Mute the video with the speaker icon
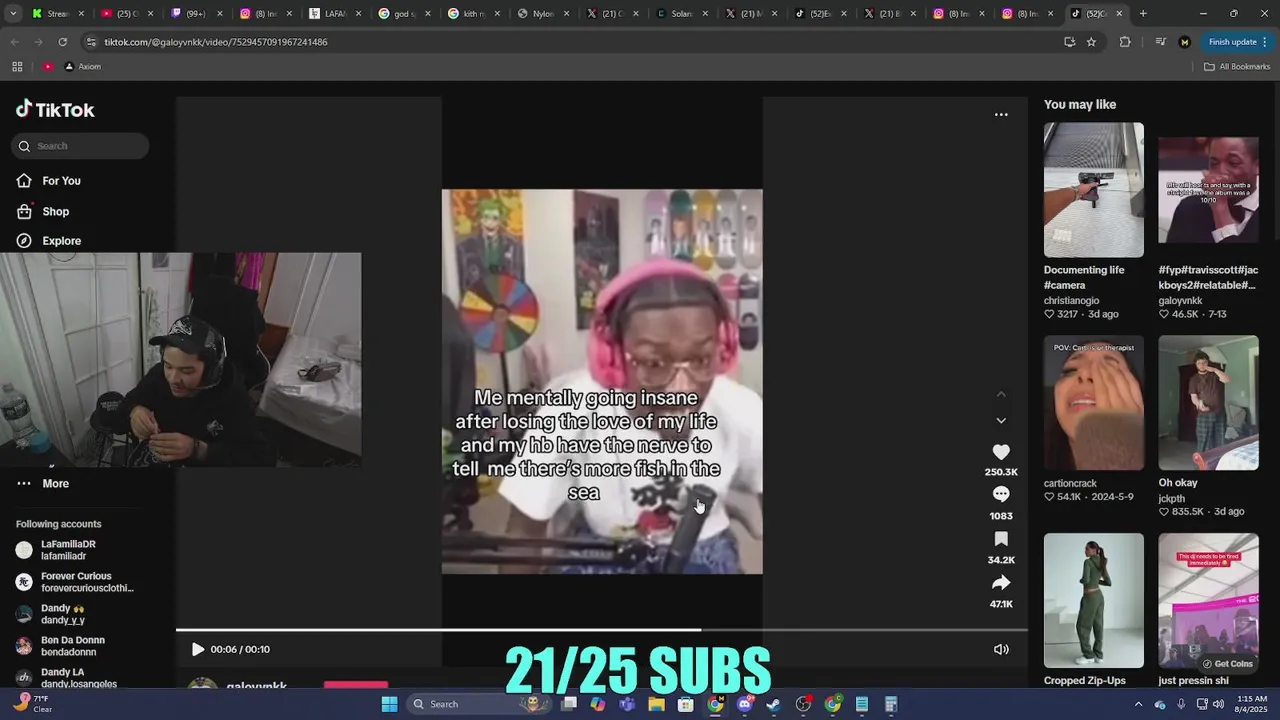The image size is (1280, 720). tap(1001, 649)
